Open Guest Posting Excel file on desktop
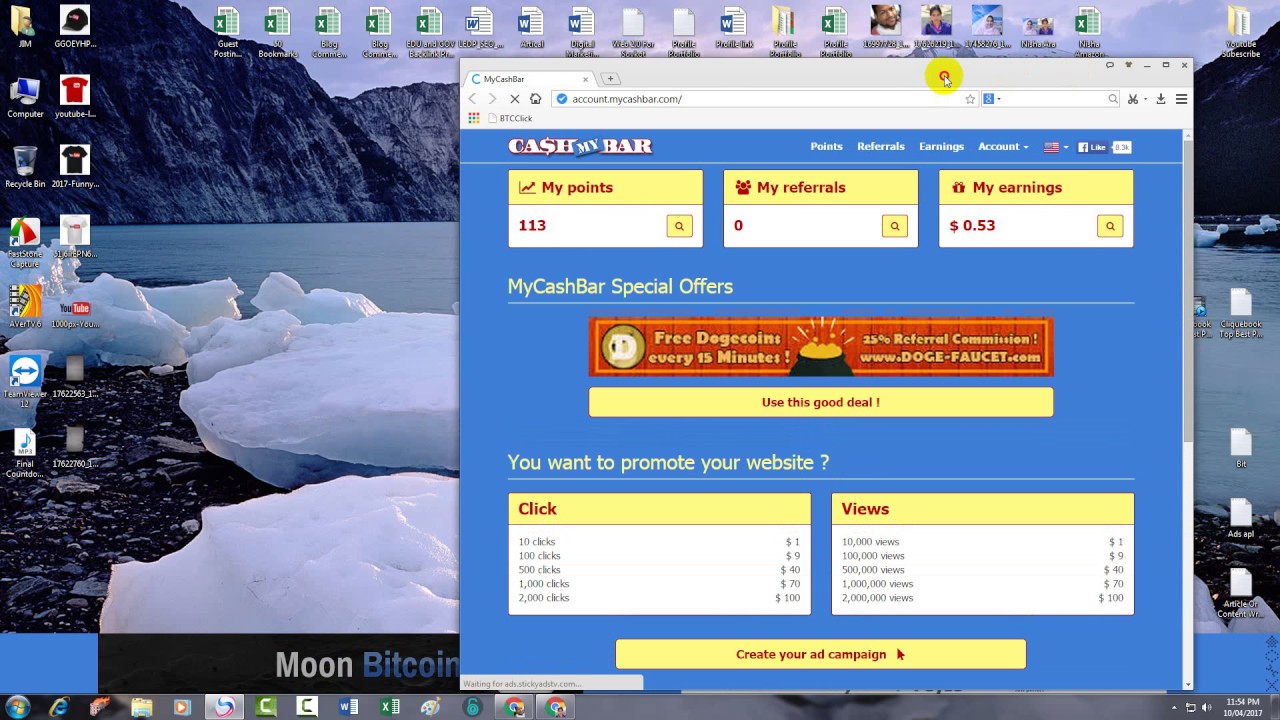 pos(227,32)
